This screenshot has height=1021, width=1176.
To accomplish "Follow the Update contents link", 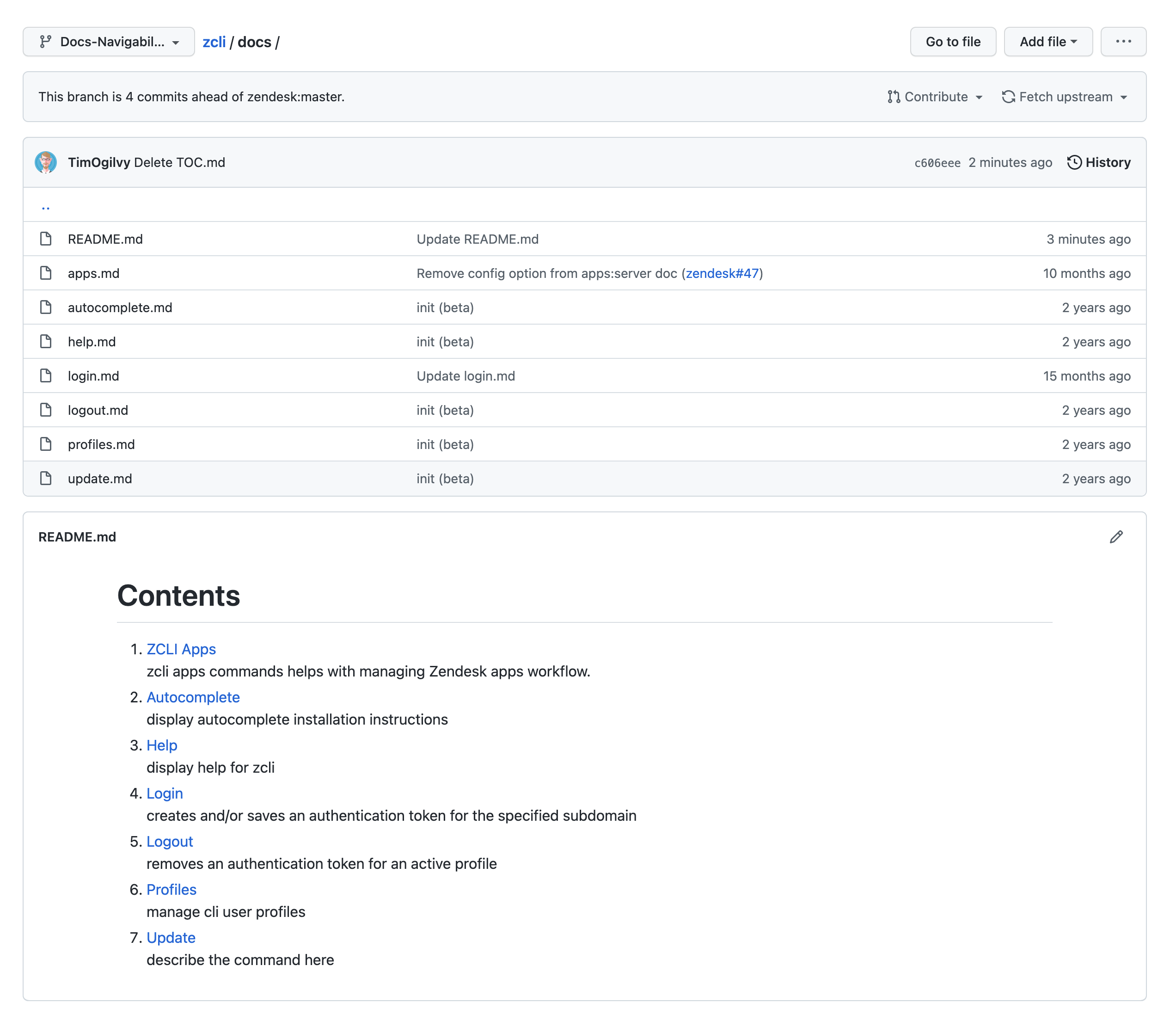I will click(x=171, y=937).
